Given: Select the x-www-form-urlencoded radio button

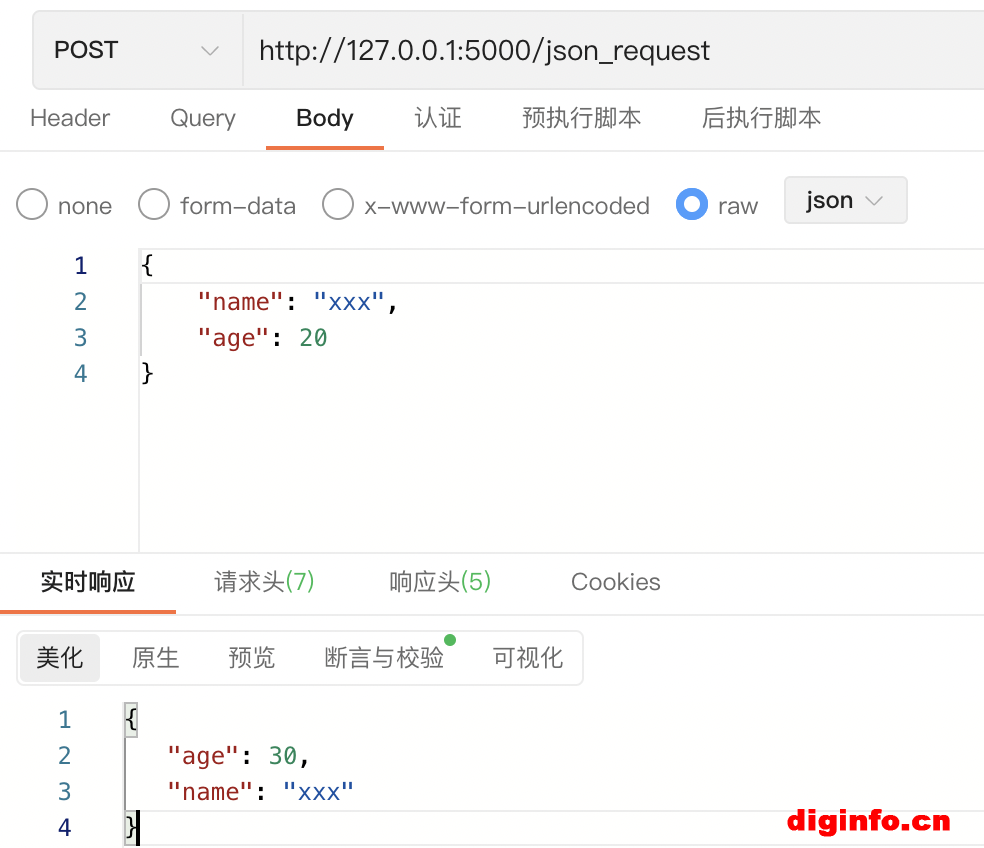Looking at the screenshot, I should 338,205.
